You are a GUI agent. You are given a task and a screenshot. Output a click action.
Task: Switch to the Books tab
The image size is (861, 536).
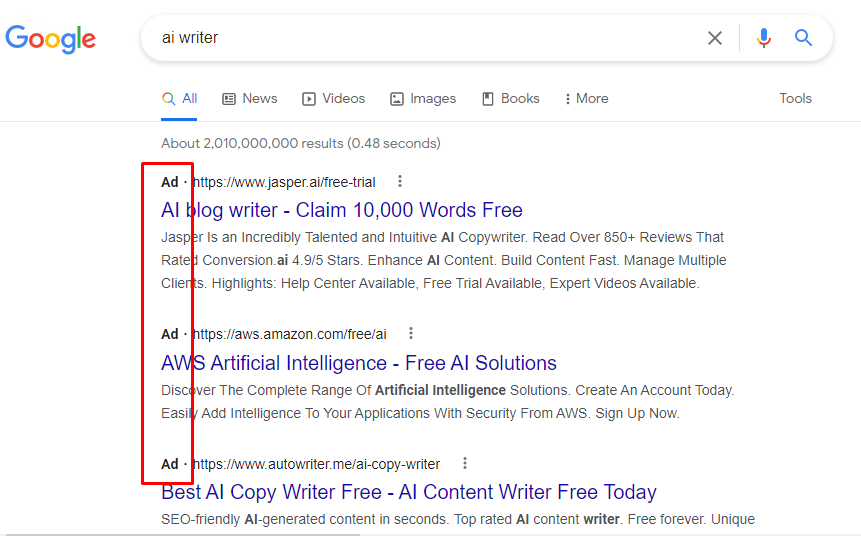[x=511, y=98]
